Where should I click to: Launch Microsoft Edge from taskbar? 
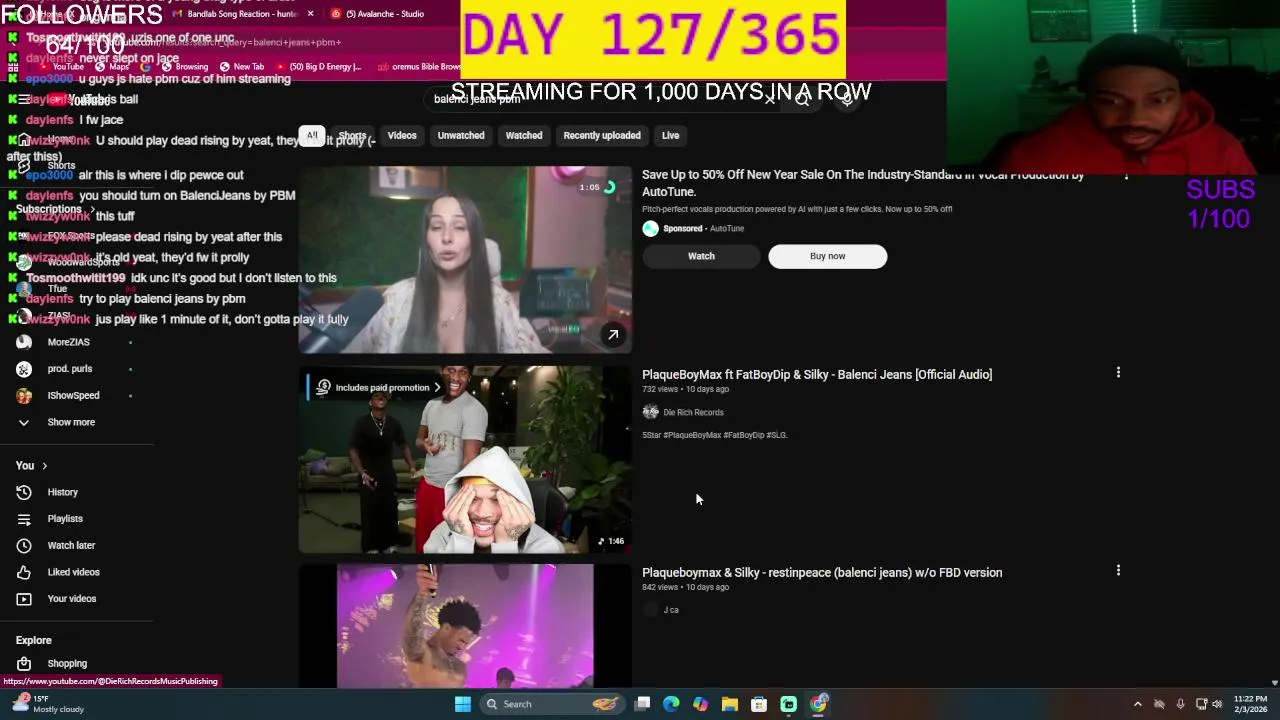(x=671, y=704)
